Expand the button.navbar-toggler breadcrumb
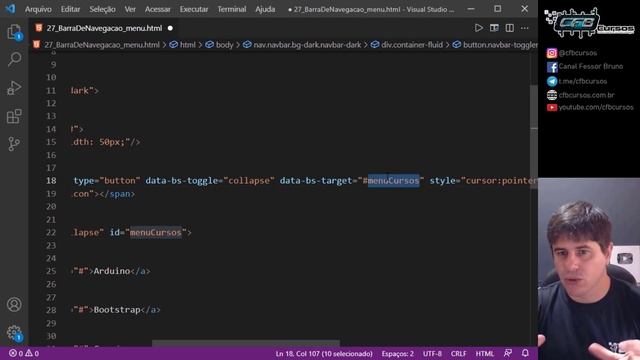This screenshot has height=360, width=640. (x=495, y=45)
